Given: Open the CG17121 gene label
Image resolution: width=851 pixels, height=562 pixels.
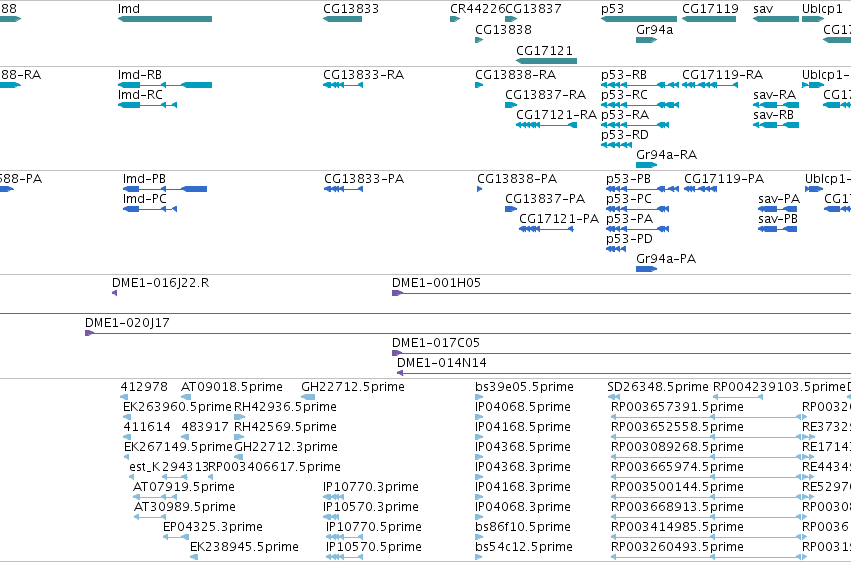Looking at the screenshot, I should [x=544, y=51].
